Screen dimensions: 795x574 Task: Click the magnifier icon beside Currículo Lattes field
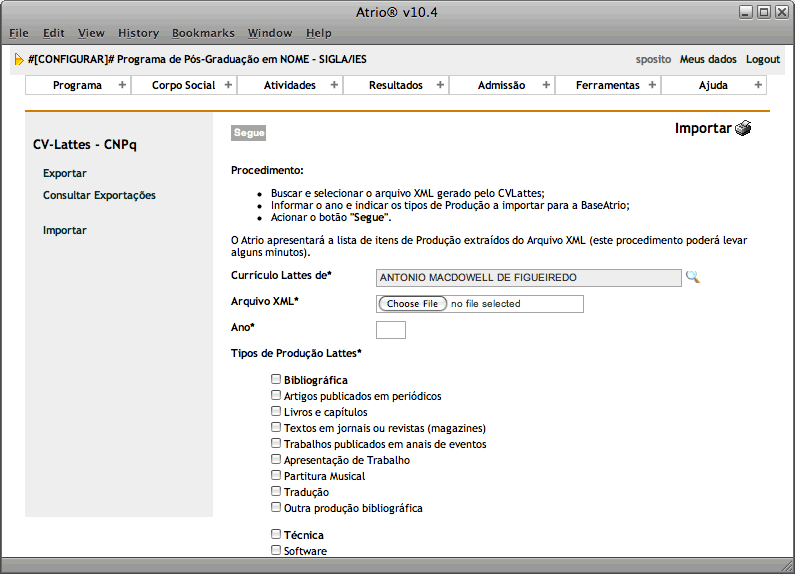(x=692, y=277)
